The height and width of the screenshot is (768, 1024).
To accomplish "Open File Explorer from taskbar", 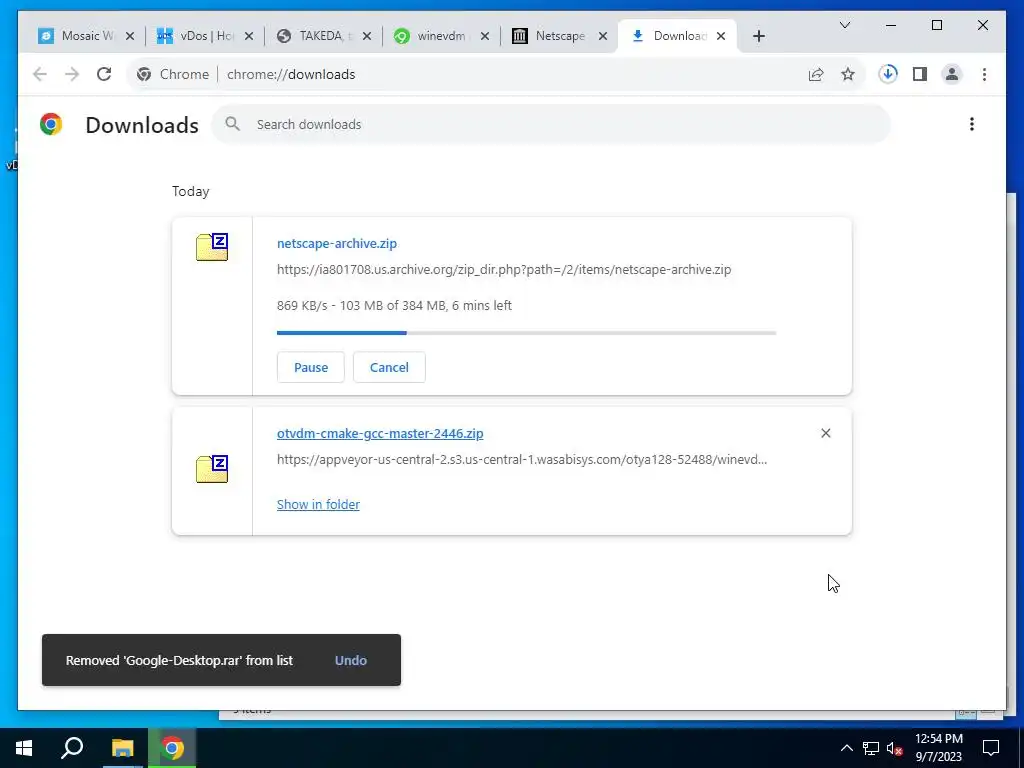I will pos(122,748).
